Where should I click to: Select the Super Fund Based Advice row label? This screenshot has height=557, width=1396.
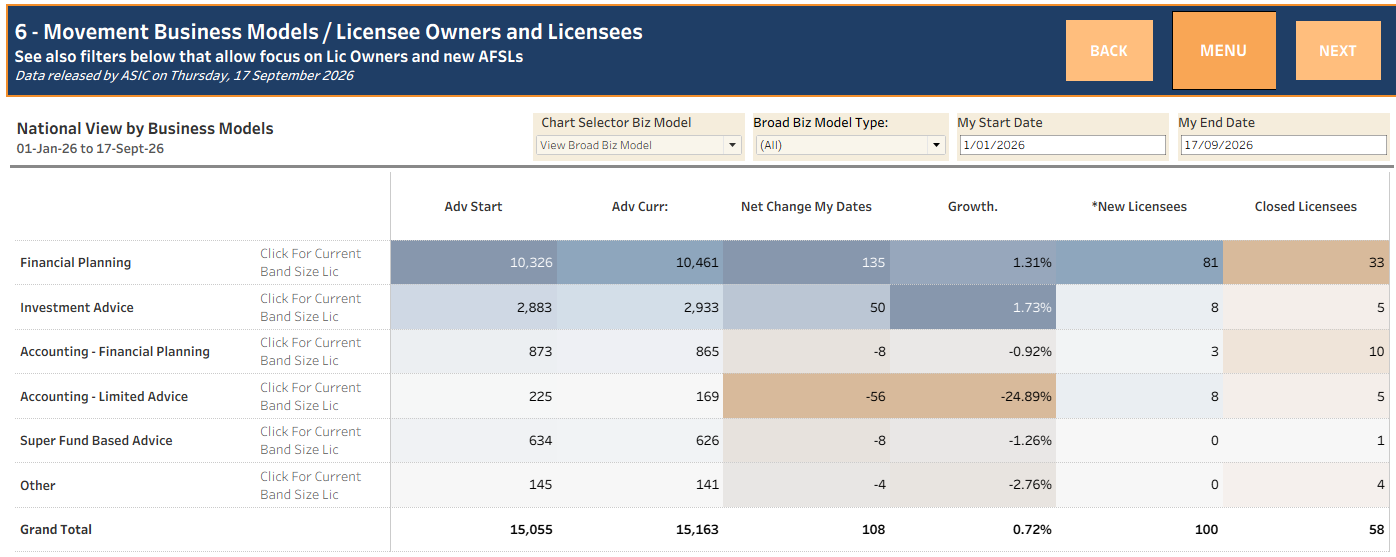click(x=96, y=440)
